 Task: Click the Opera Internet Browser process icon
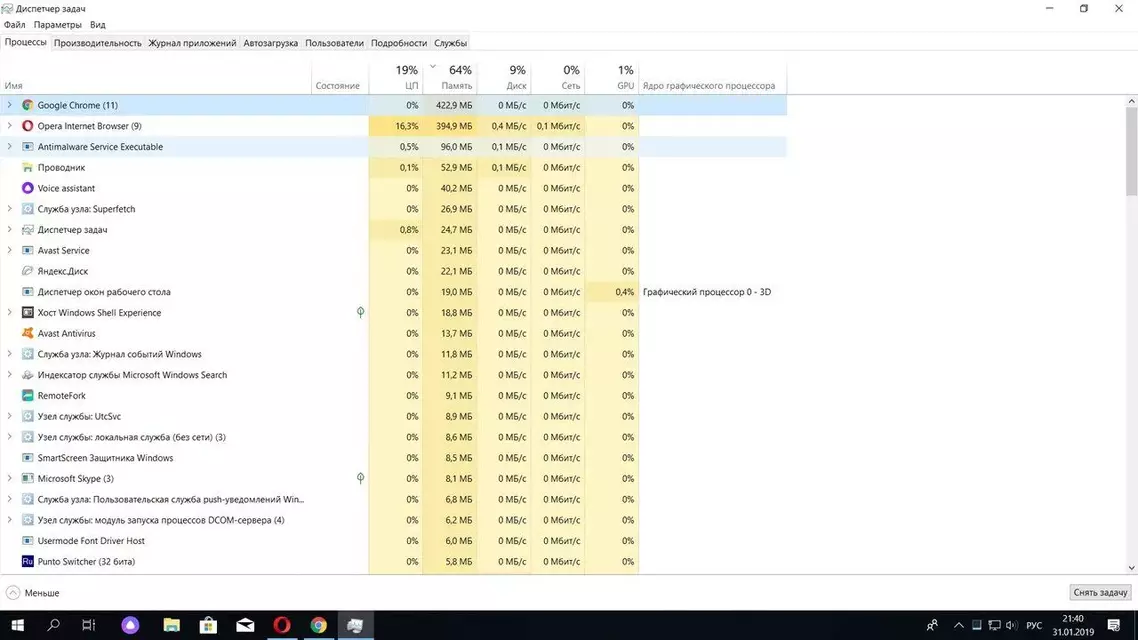(x=28, y=126)
